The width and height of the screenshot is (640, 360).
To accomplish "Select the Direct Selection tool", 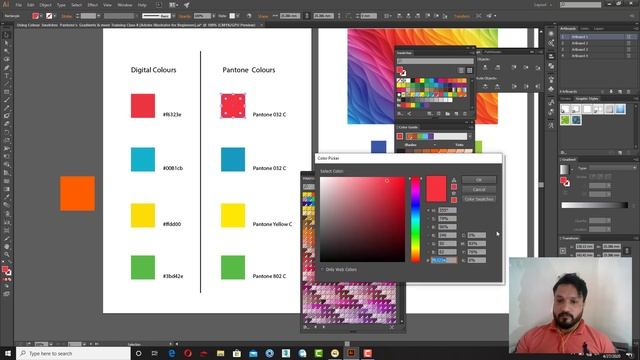I will point(6,43).
